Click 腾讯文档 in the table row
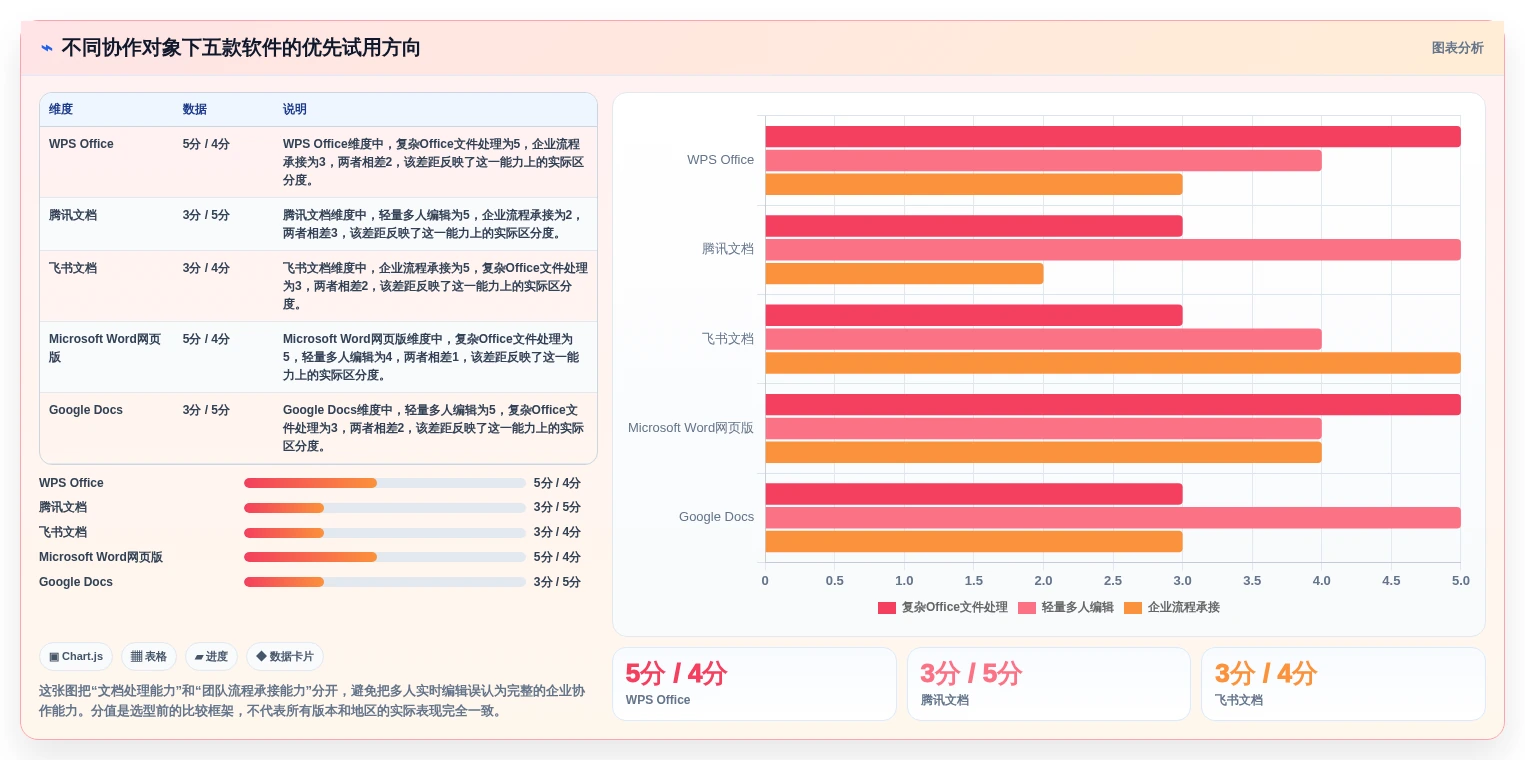The height and width of the screenshot is (760, 1525). [73, 215]
